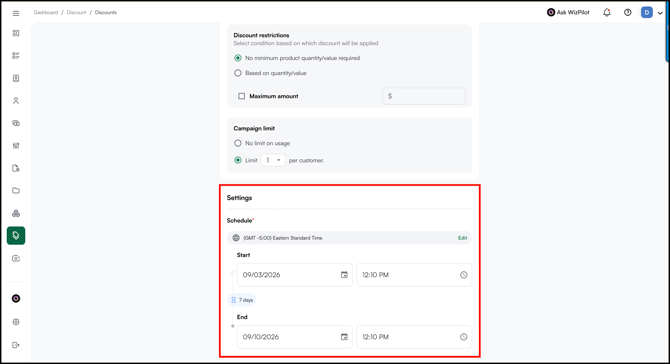This screenshot has width=670, height=364.
Task: Open the settings gear in sidebar
Action: click(16, 322)
